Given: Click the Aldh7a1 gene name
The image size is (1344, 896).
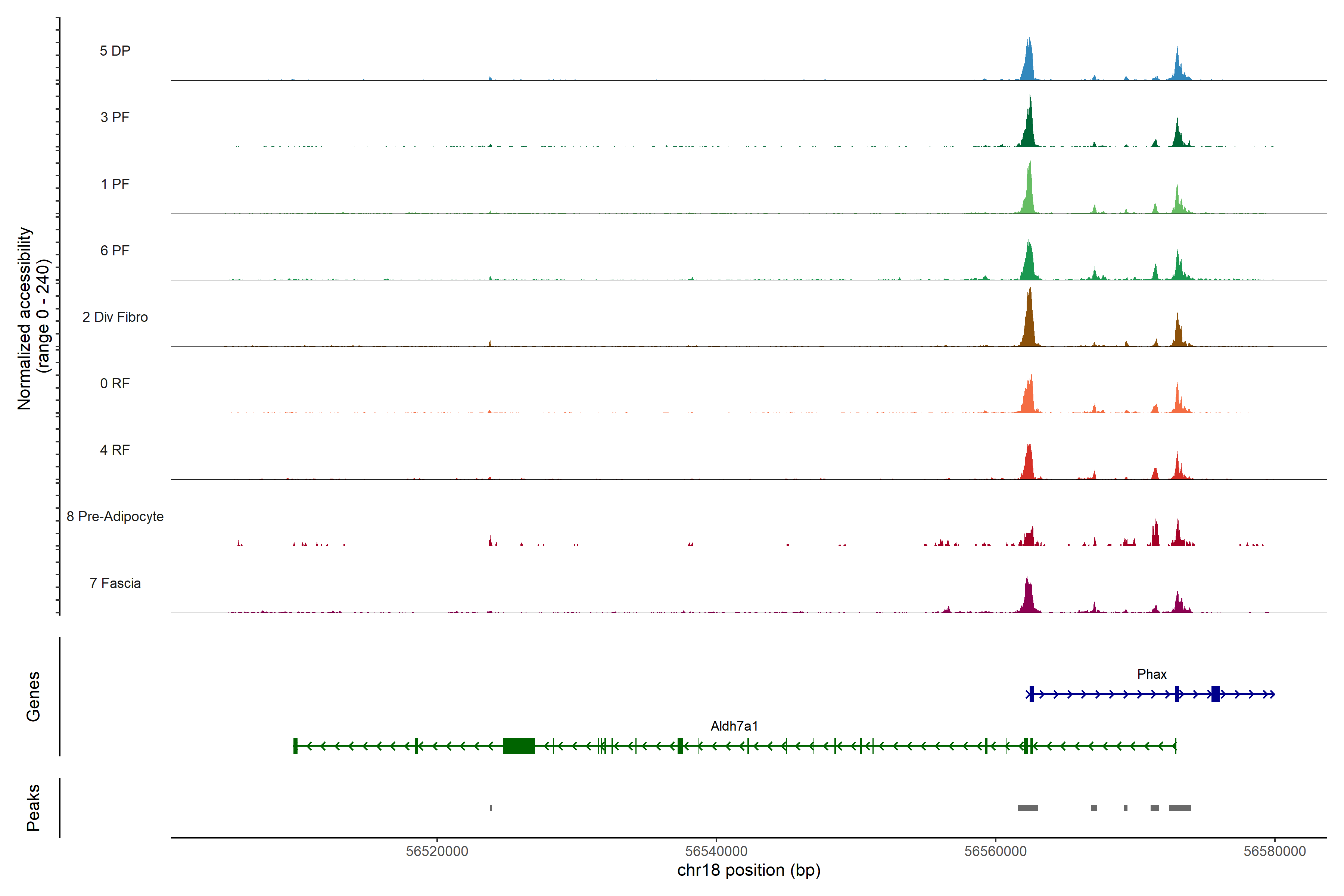Looking at the screenshot, I should [734, 726].
